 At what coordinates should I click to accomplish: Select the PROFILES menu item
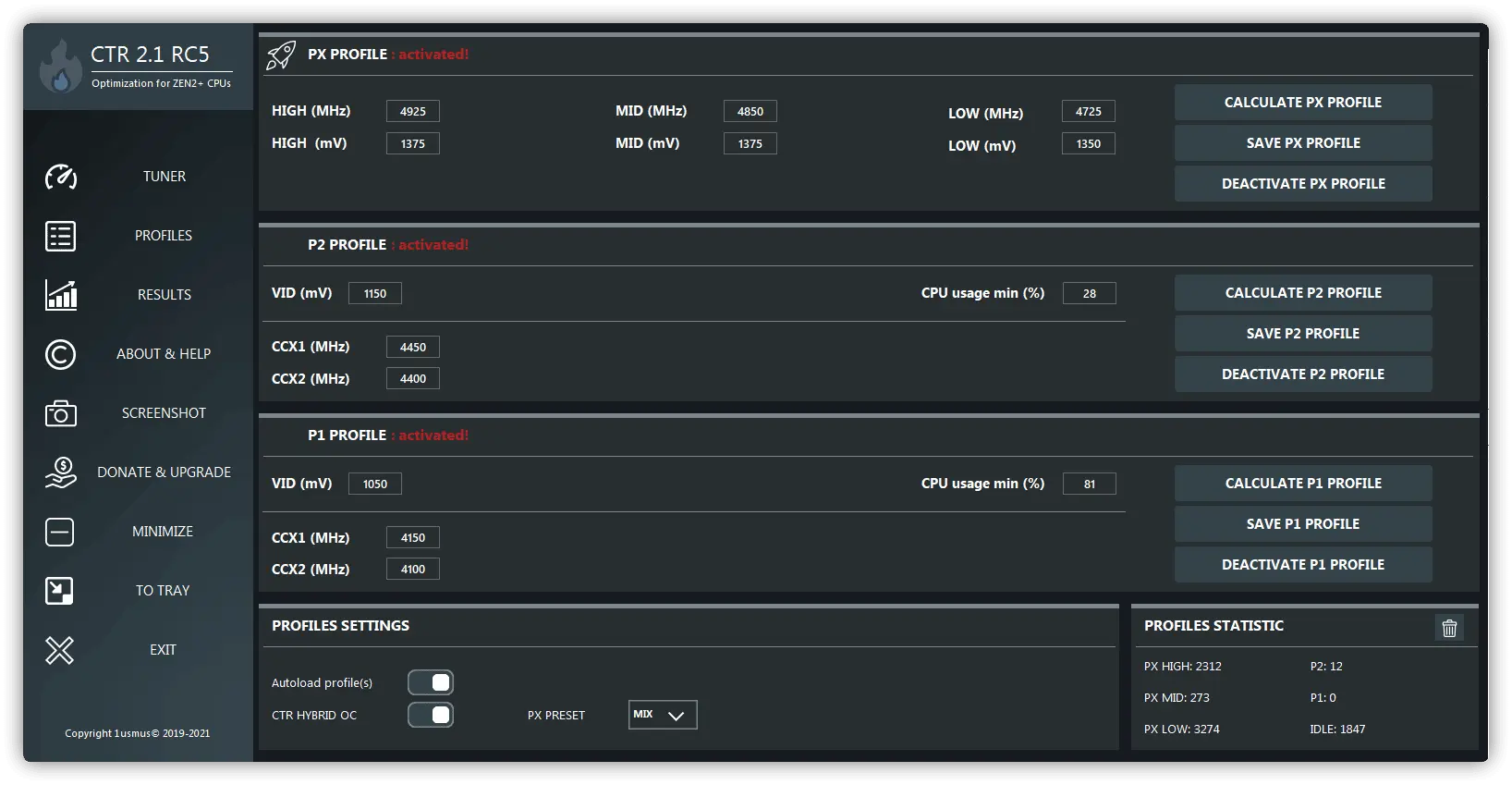pos(164,236)
